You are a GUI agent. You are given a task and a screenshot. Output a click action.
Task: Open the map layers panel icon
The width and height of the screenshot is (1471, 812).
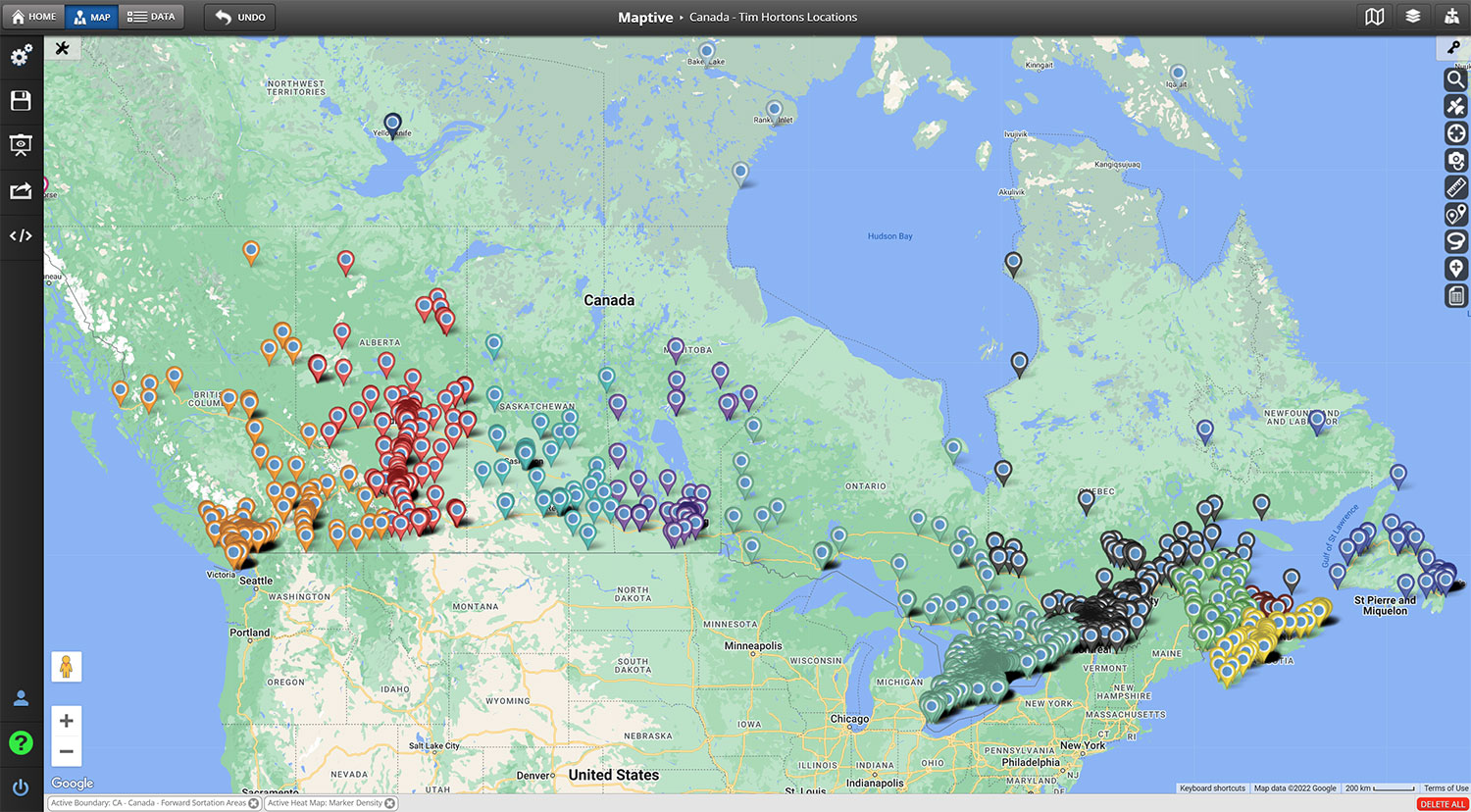(x=1413, y=17)
